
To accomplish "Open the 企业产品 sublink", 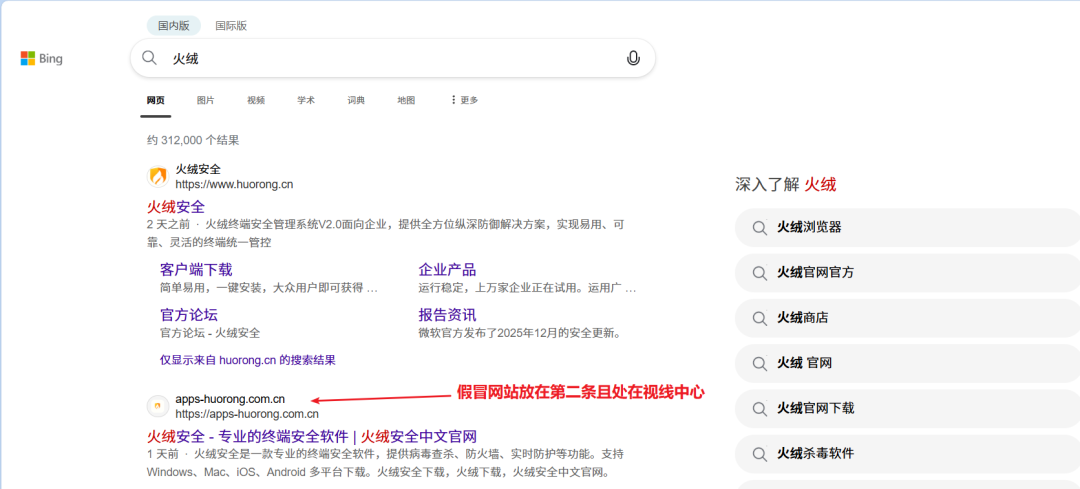I will click(447, 269).
